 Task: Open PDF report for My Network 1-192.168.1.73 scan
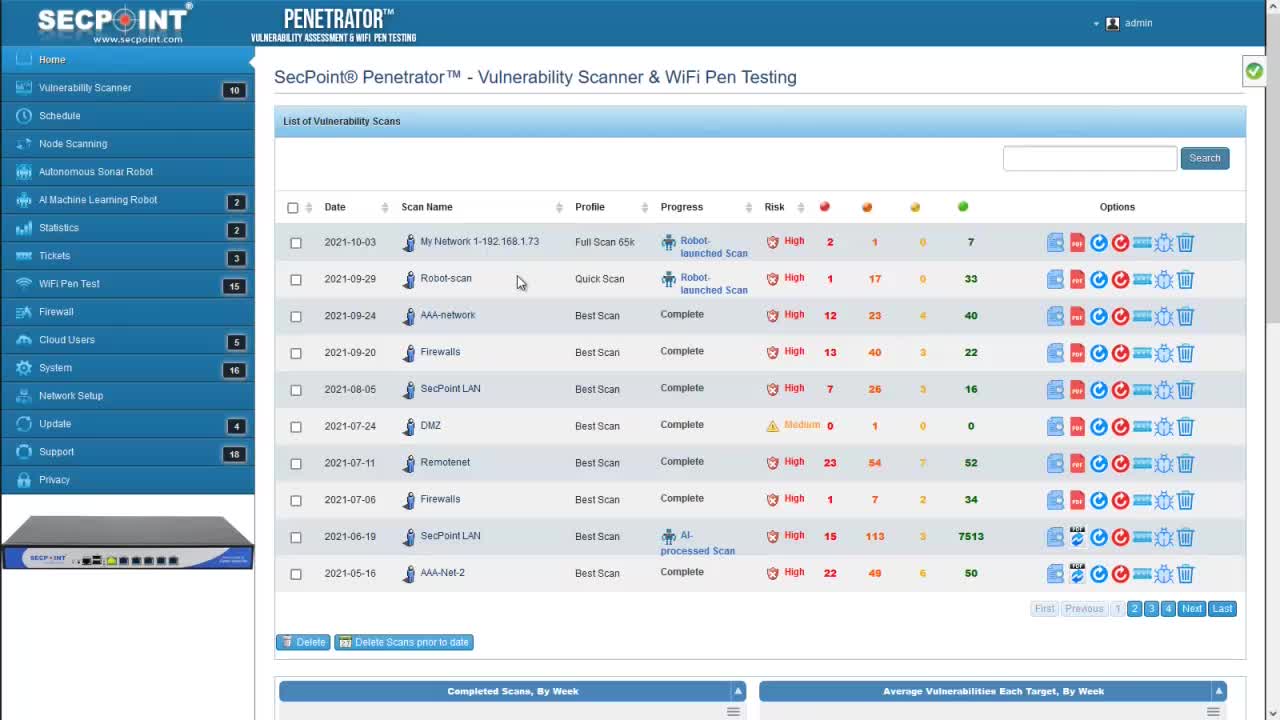[1077, 243]
